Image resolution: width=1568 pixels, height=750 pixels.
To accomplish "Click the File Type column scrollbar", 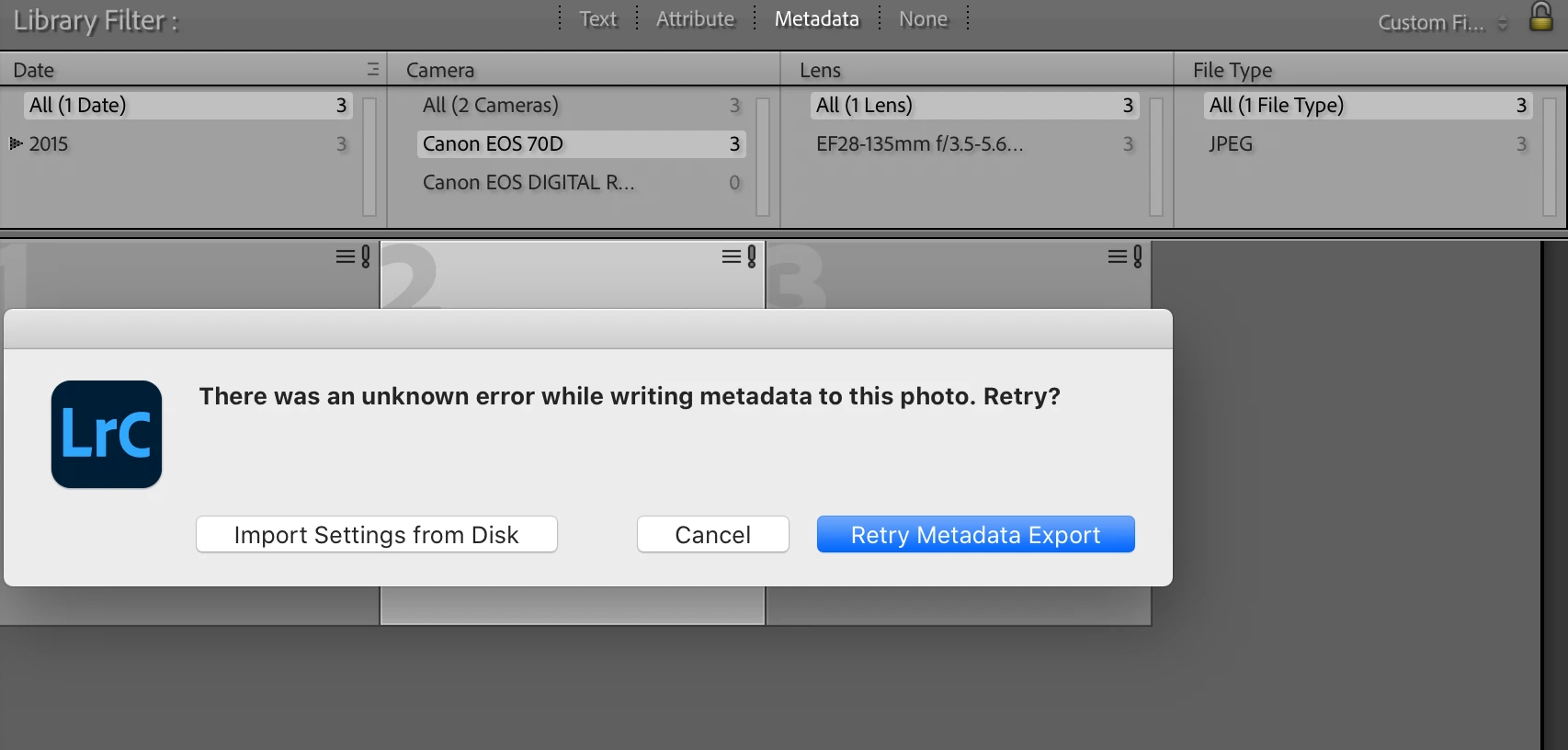I will pyautogui.click(x=1550, y=156).
